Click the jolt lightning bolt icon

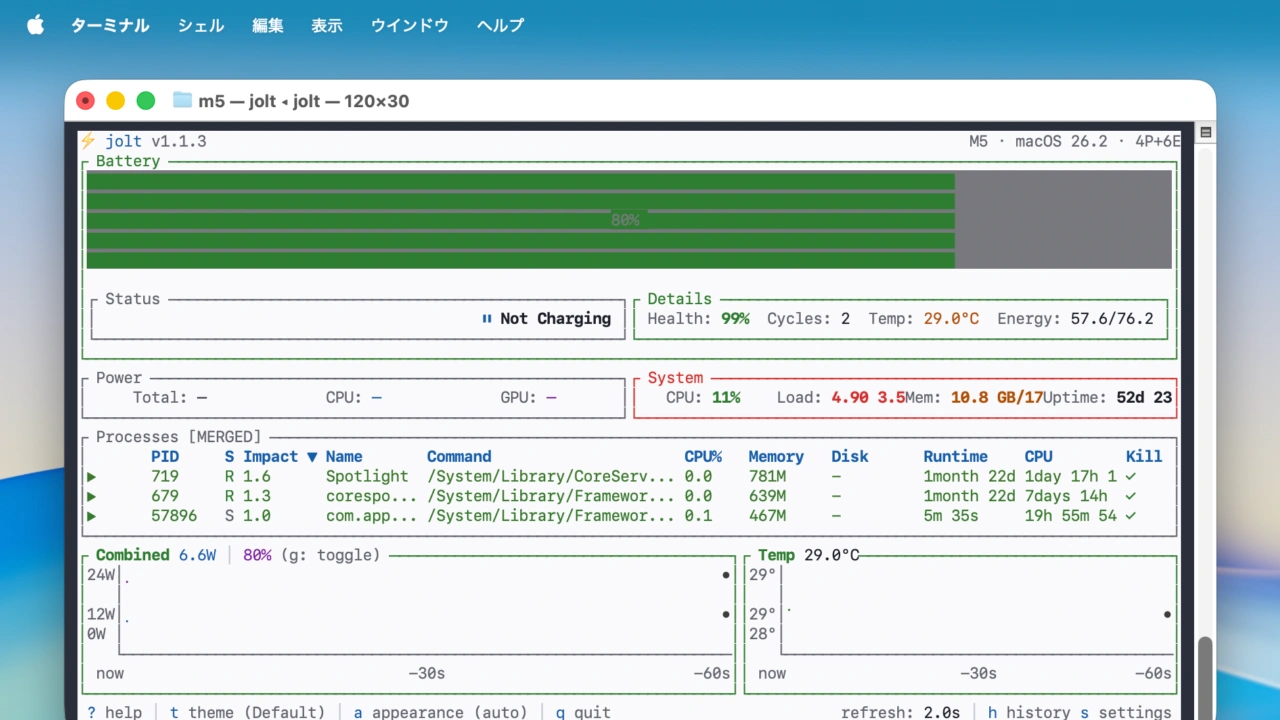pyautogui.click(x=88, y=141)
